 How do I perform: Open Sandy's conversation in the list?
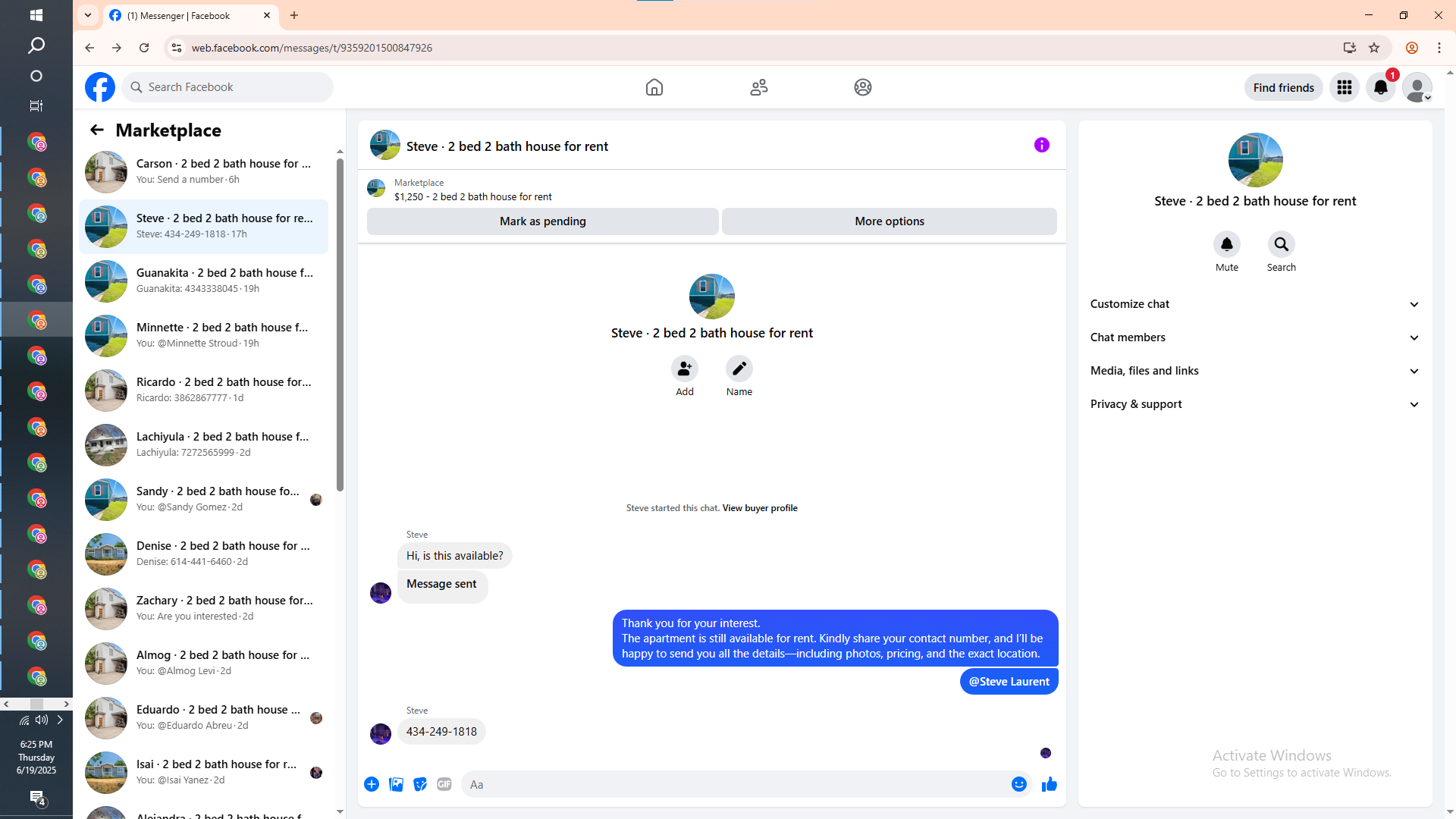click(x=203, y=499)
